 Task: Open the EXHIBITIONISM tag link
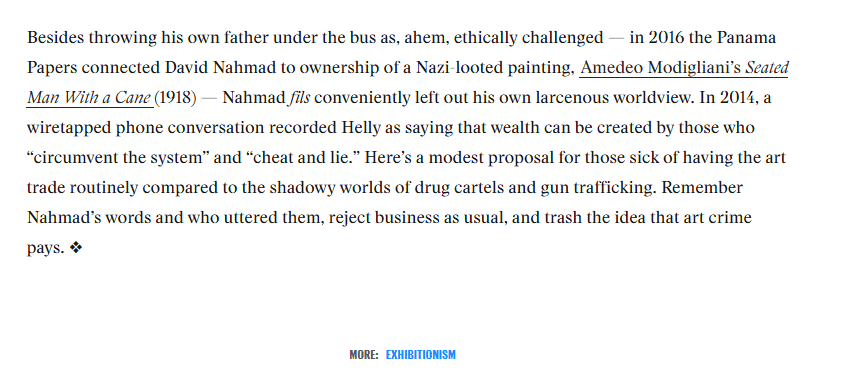[x=421, y=355]
